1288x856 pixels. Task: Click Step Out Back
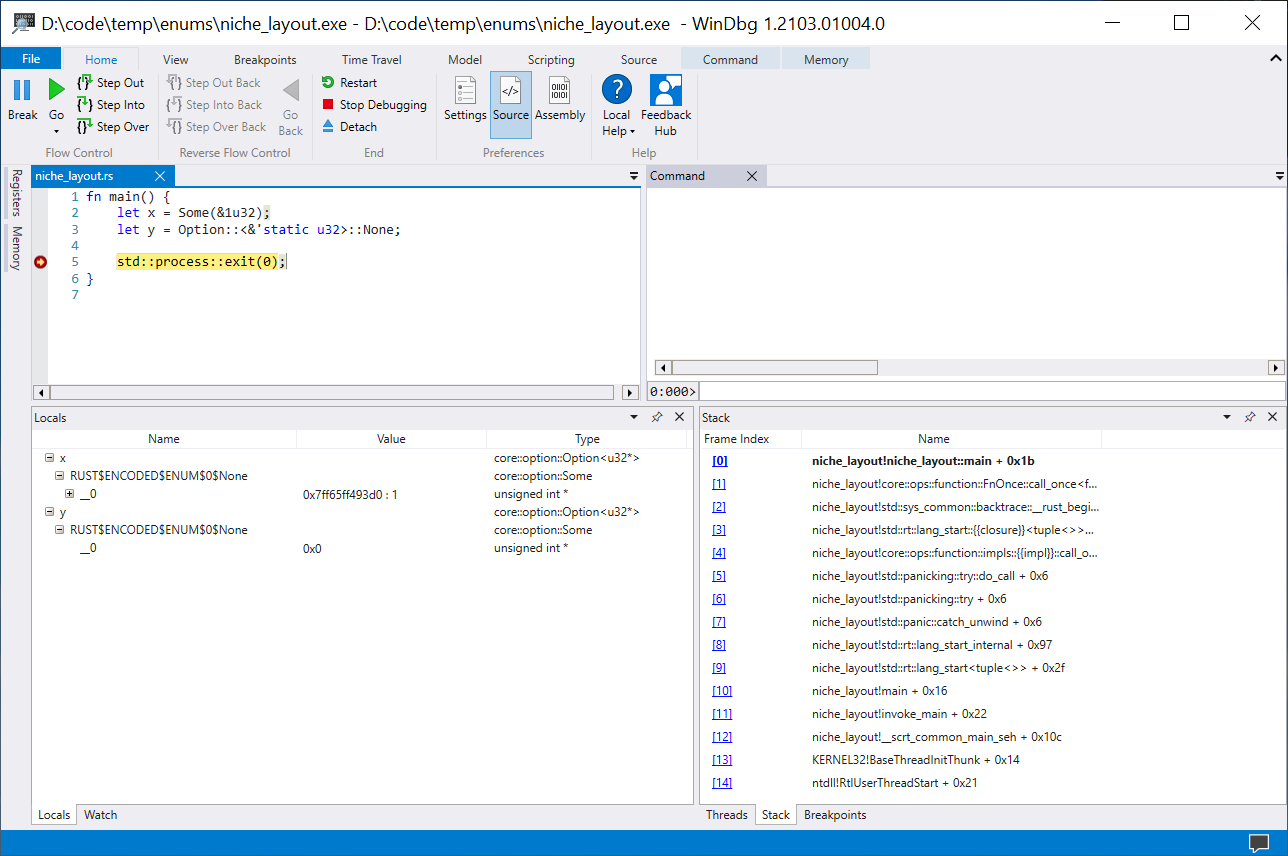point(213,83)
